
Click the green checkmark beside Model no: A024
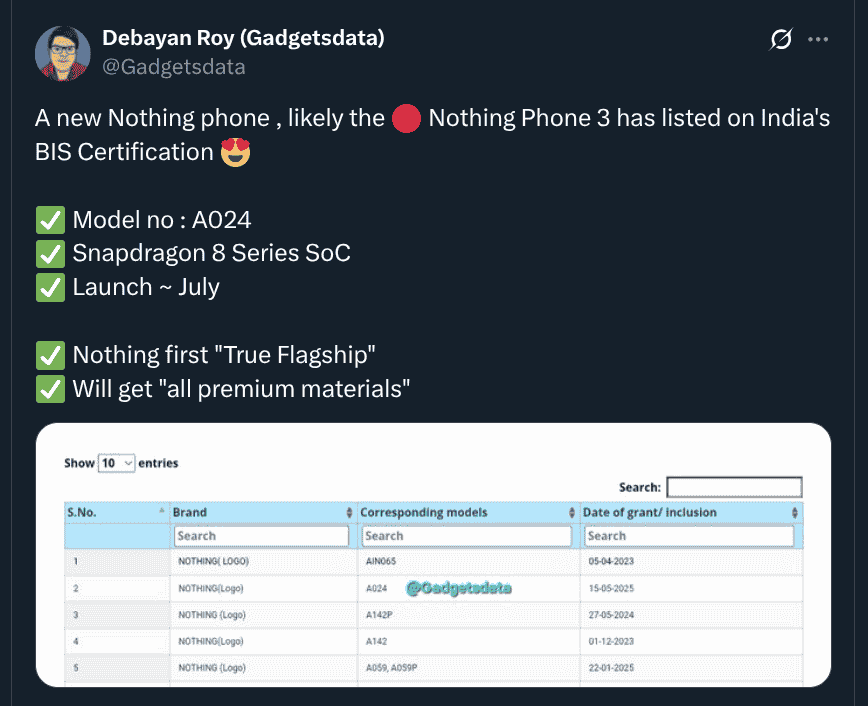pos(49,220)
